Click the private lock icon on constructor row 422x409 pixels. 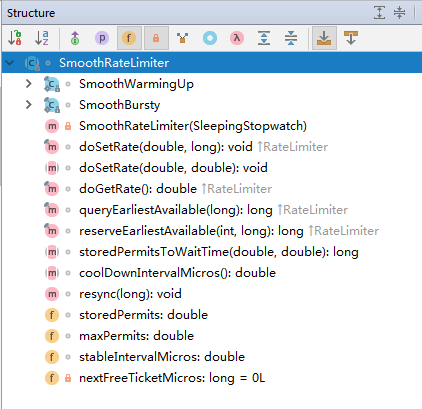coord(68,126)
